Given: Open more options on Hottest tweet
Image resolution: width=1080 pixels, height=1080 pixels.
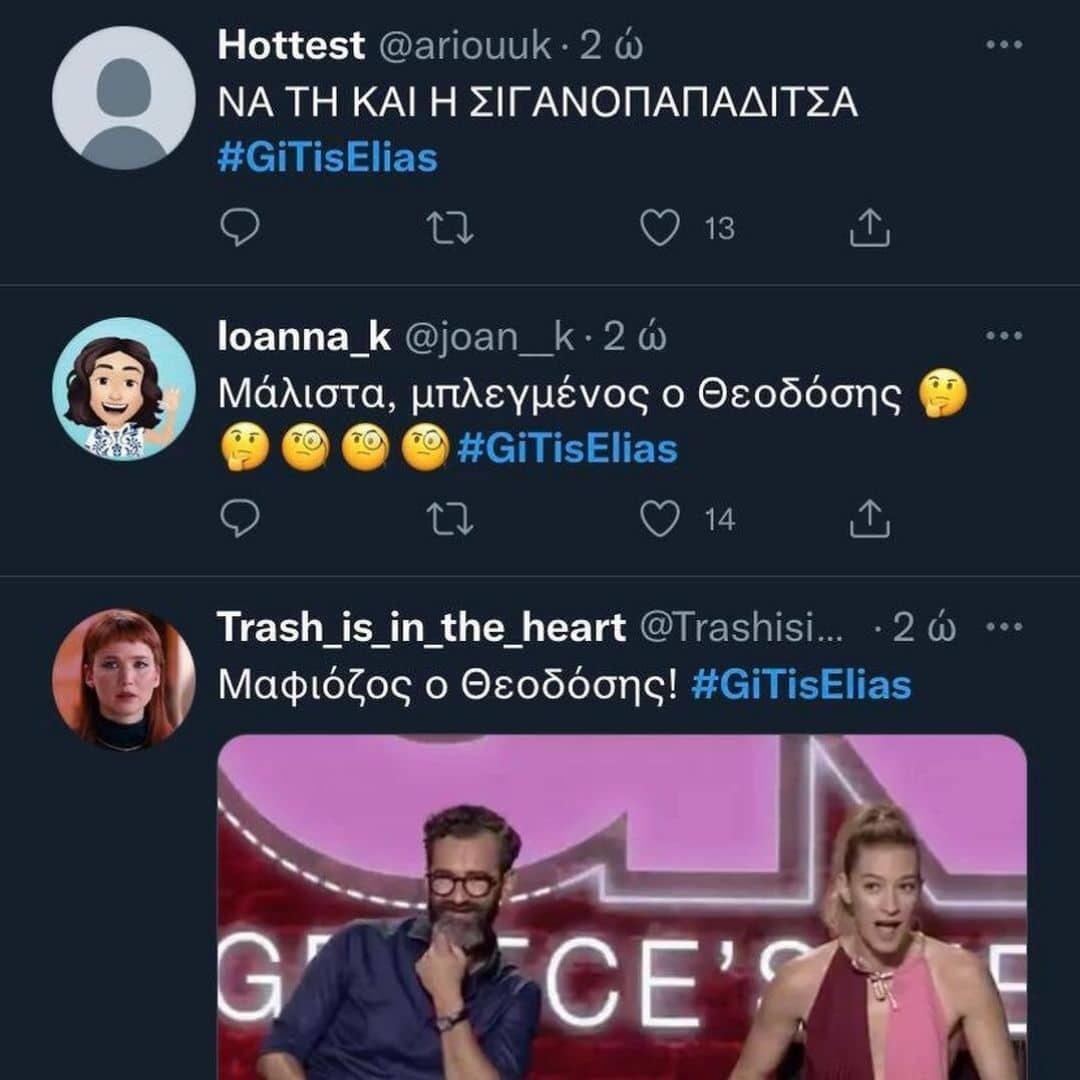Looking at the screenshot, I should coord(1003,45).
